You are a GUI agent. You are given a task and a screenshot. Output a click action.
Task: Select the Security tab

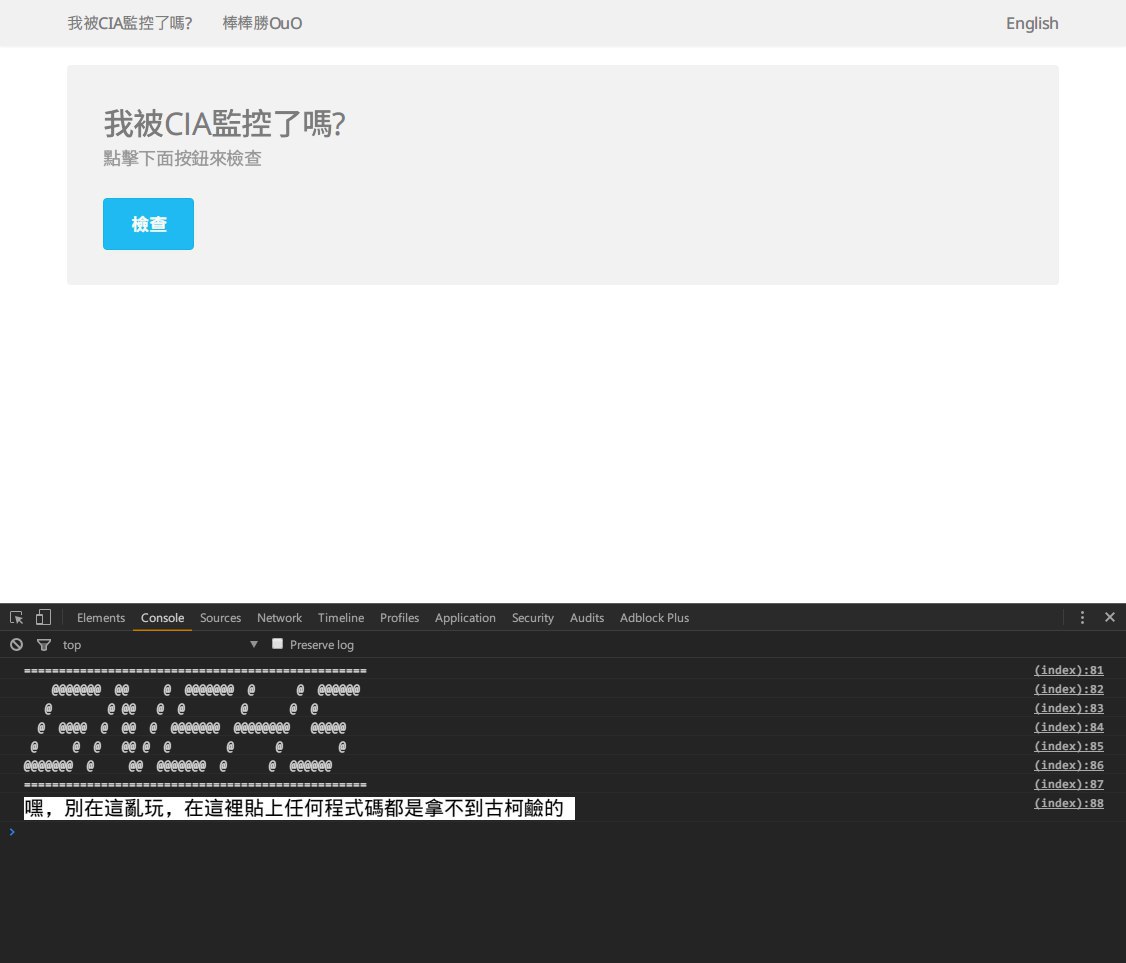[533, 618]
